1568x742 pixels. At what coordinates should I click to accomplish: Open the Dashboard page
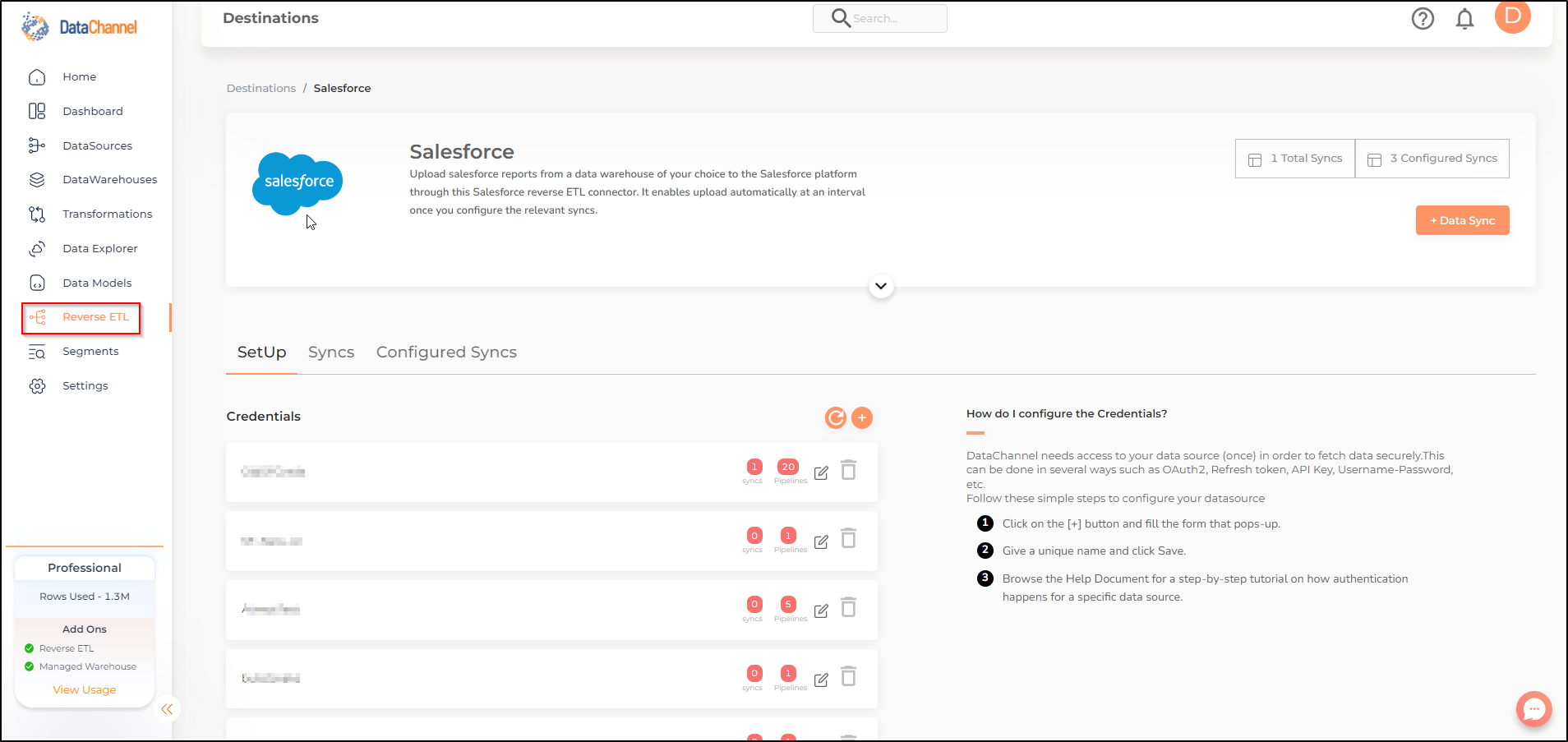click(x=93, y=111)
